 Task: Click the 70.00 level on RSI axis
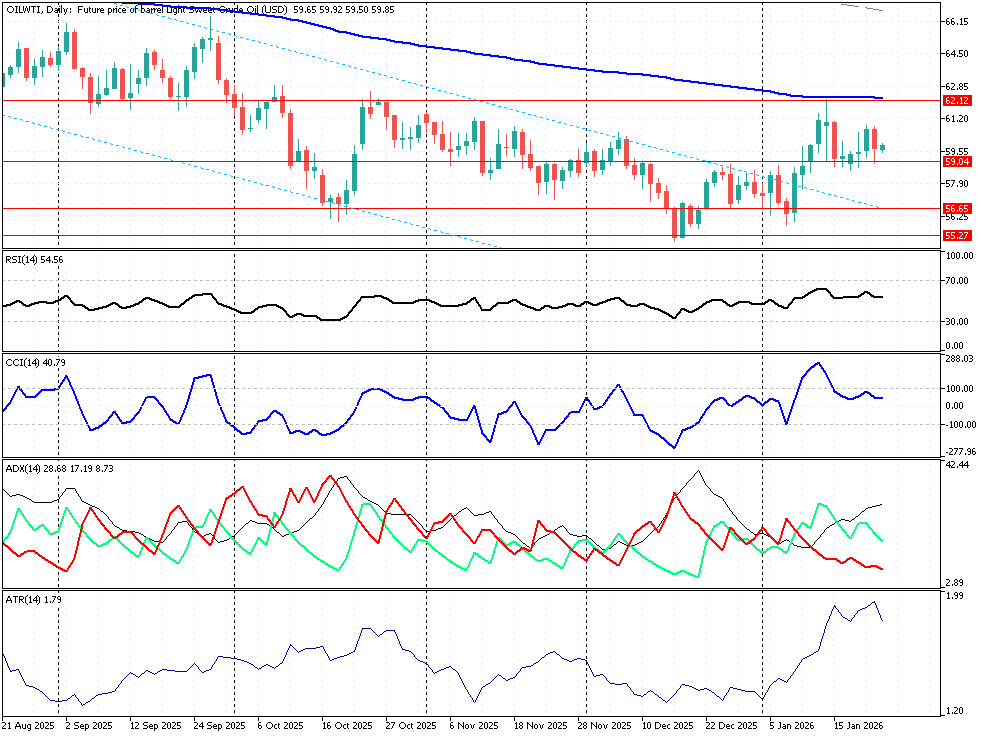click(x=957, y=281)
